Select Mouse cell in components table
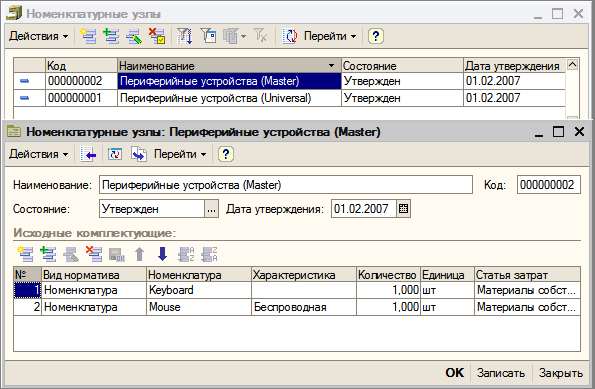Screen dimensions: 595x389 (x=199, y=307)
